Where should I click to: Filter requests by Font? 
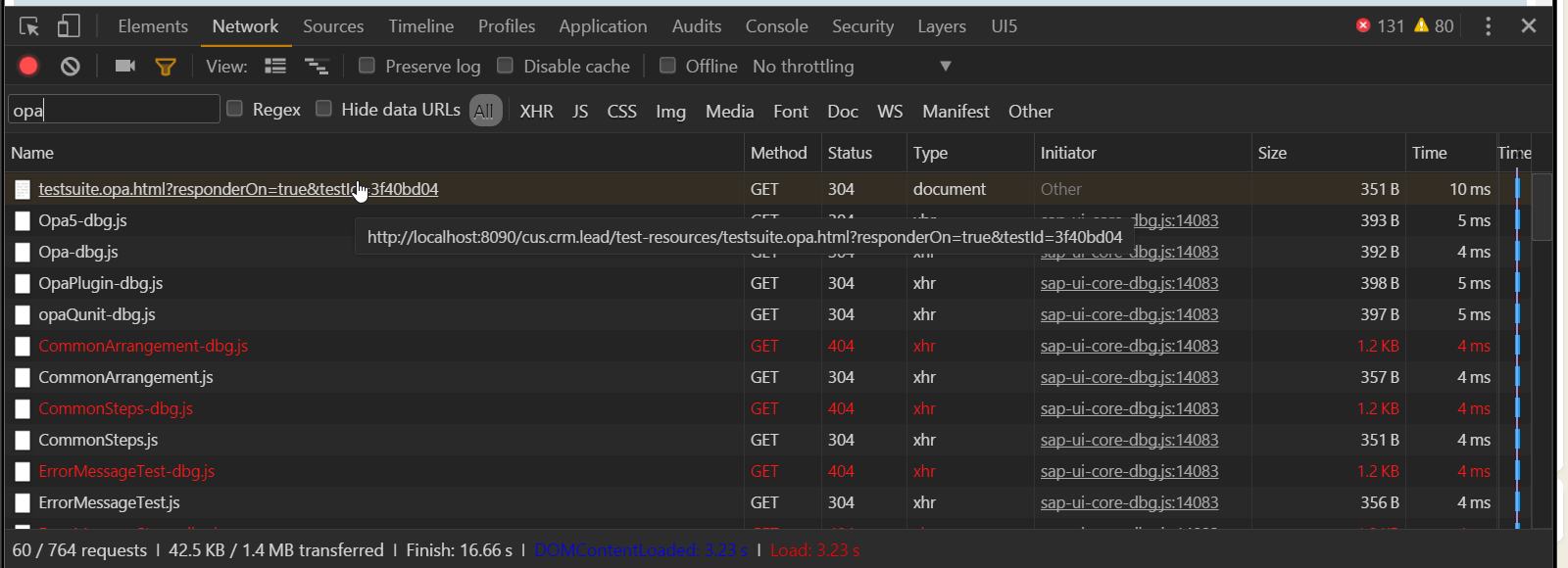pos(790,112)
